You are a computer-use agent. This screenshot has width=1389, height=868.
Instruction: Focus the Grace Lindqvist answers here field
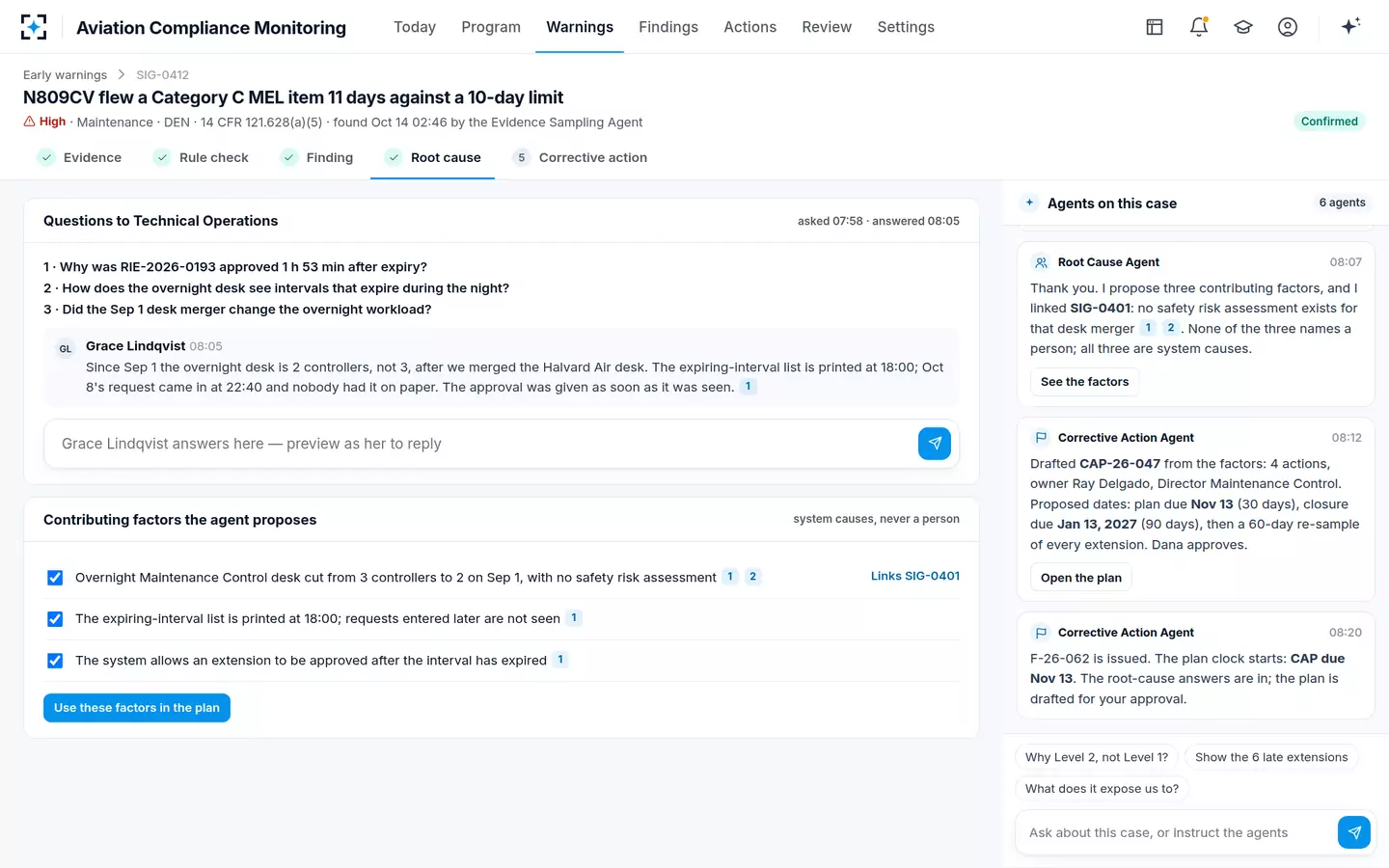pos(481,444)
